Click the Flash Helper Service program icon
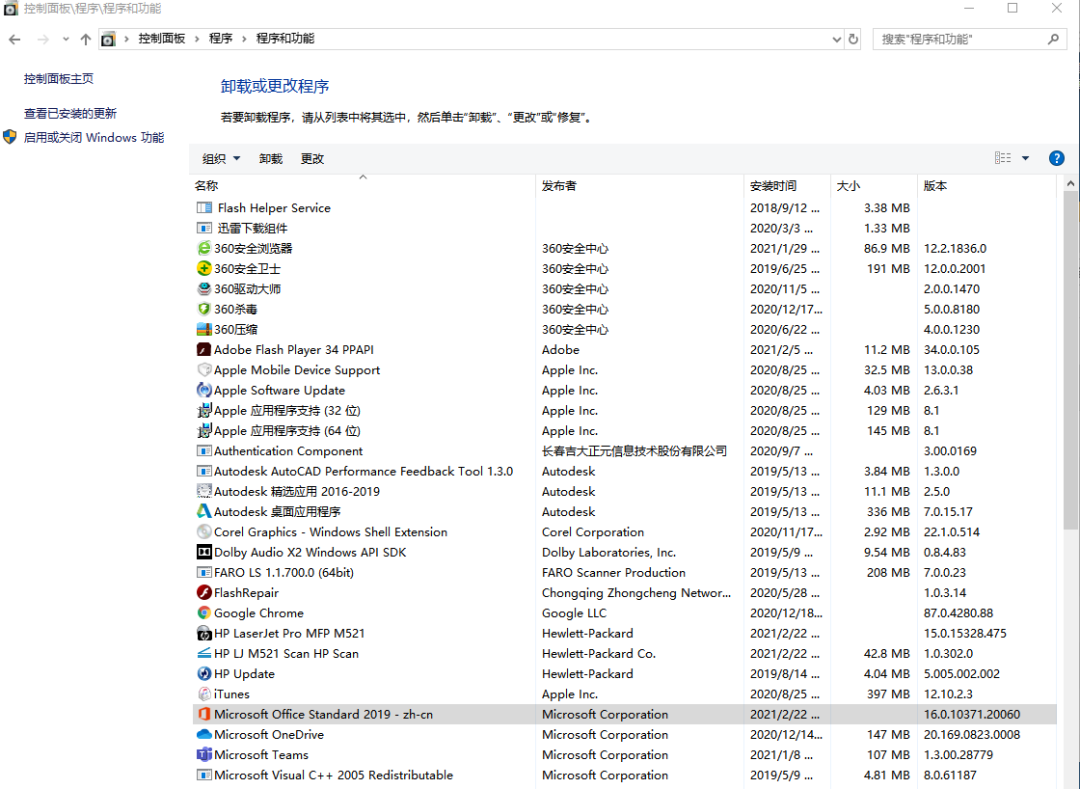This screenshot has height=789, width=1080. click(204, 208)
